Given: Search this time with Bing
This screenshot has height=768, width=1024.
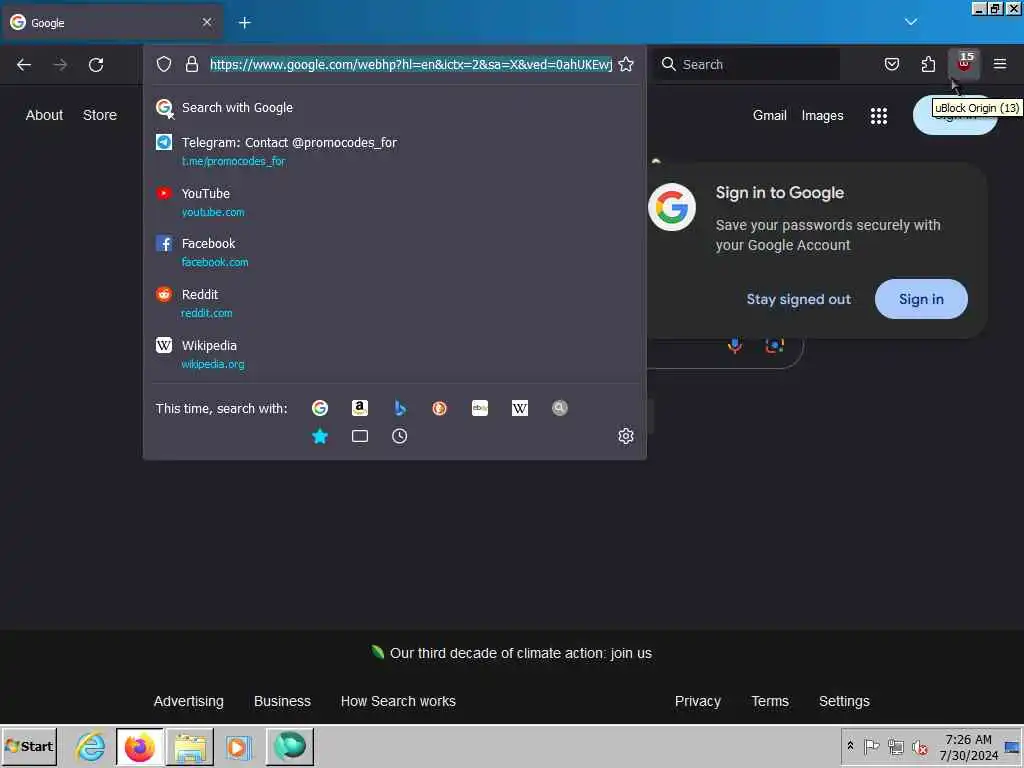Looking at the screenshot, I should coord(400,408).
